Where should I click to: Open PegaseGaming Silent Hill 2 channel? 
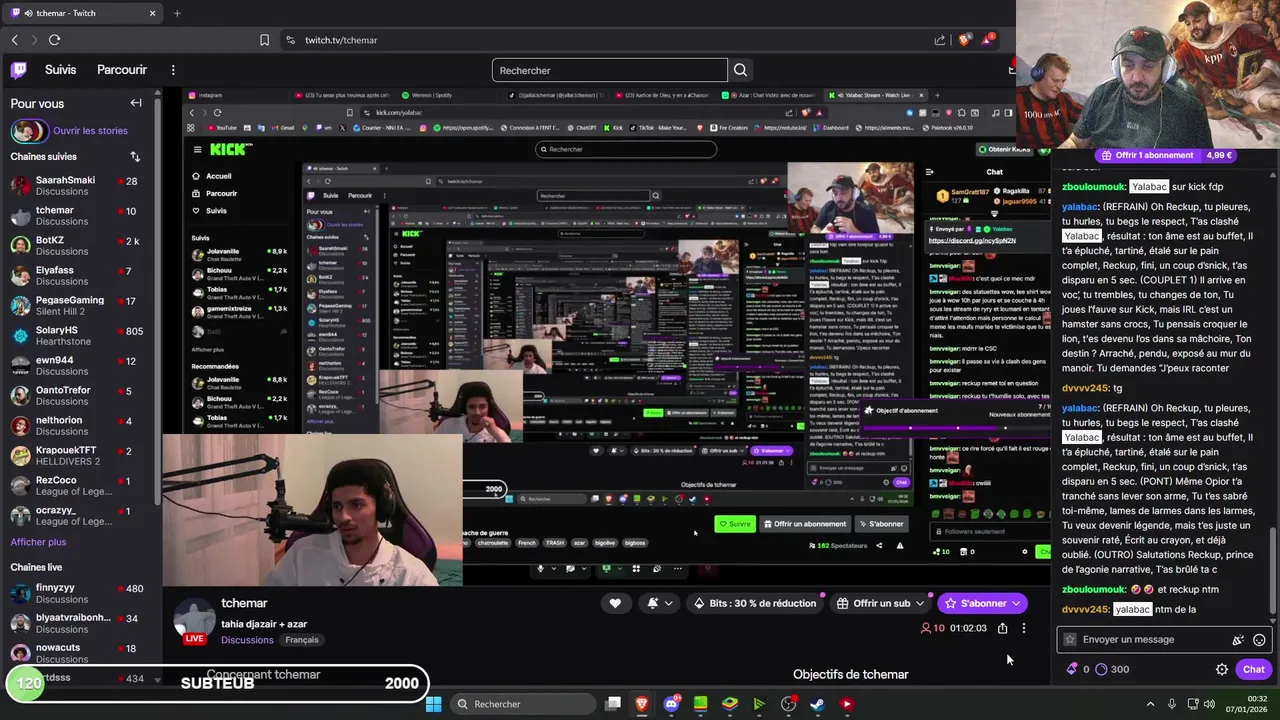tap(78, 306)
